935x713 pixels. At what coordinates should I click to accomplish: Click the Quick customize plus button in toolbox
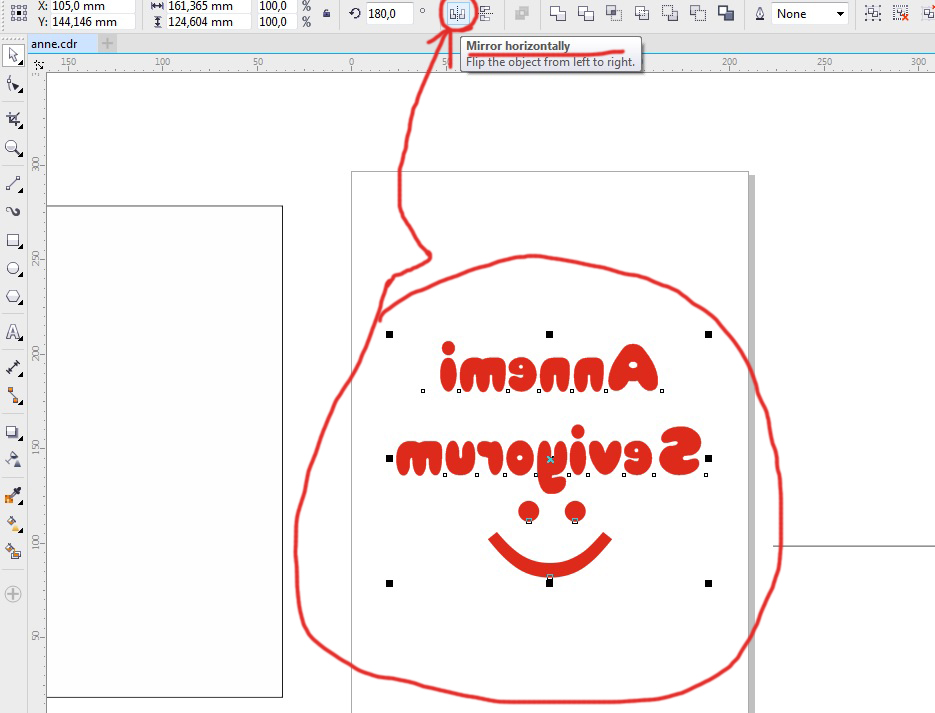(x=14, y=594)
